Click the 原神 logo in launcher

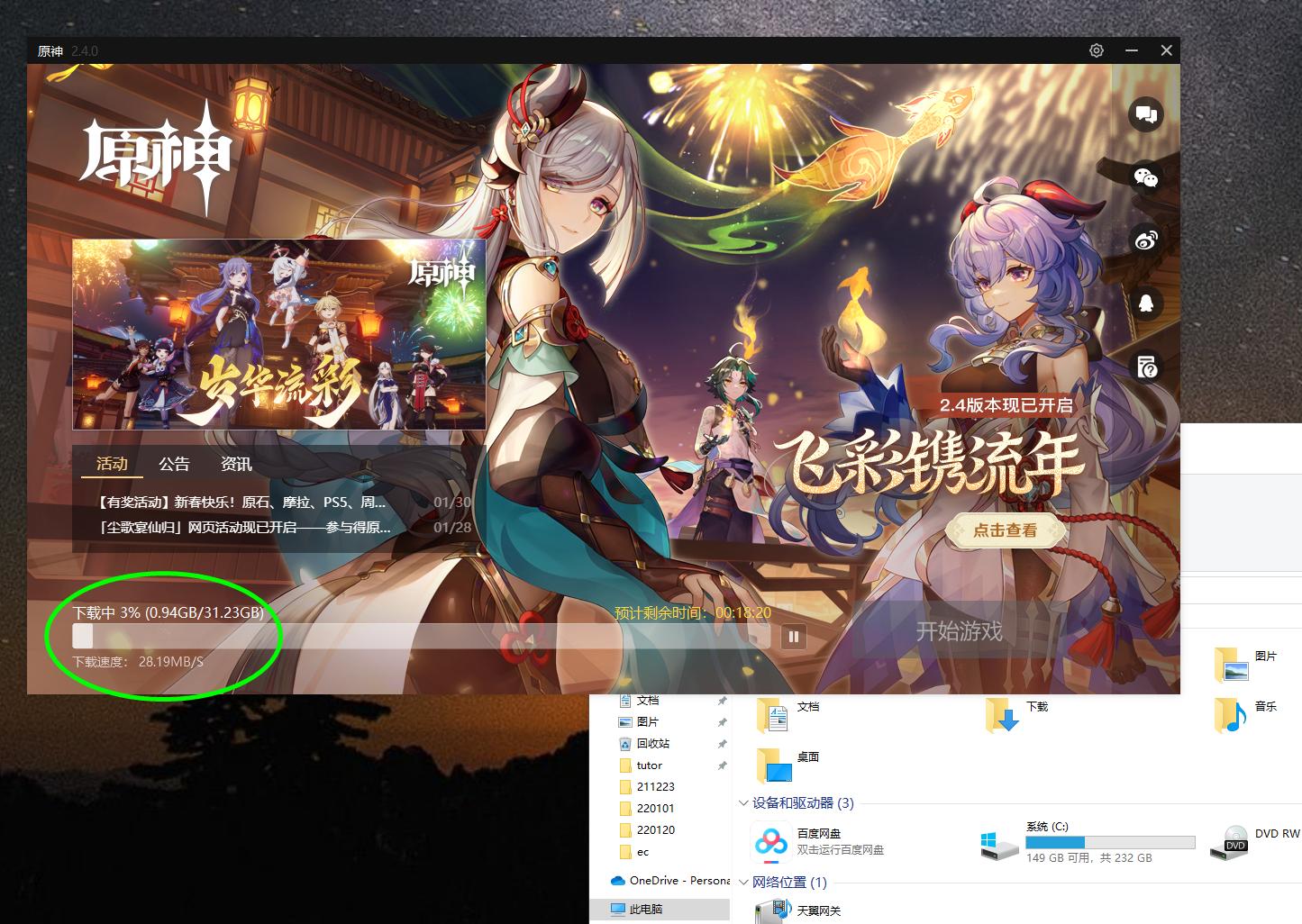pyautogui.click(x=156, y=159)
